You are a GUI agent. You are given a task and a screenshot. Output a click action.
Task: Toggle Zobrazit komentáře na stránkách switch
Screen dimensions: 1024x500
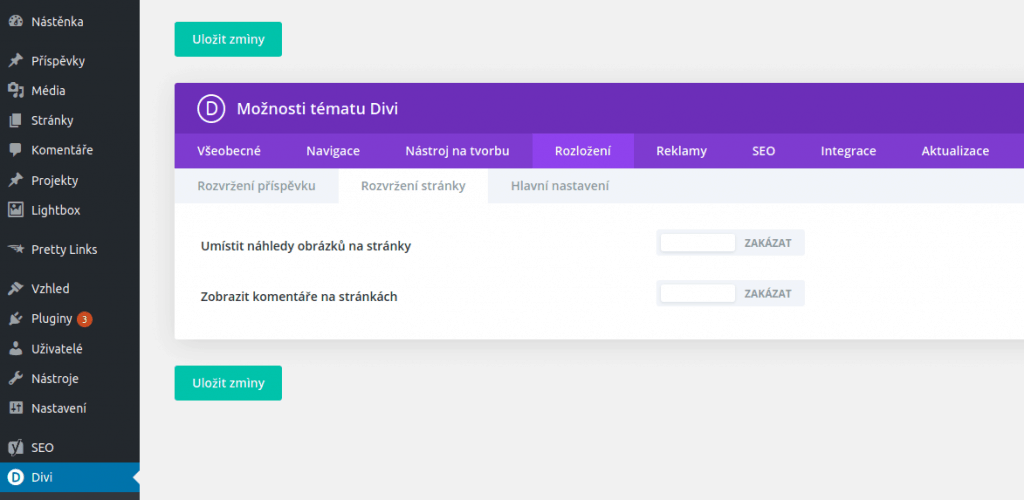(x=730, y=293)
